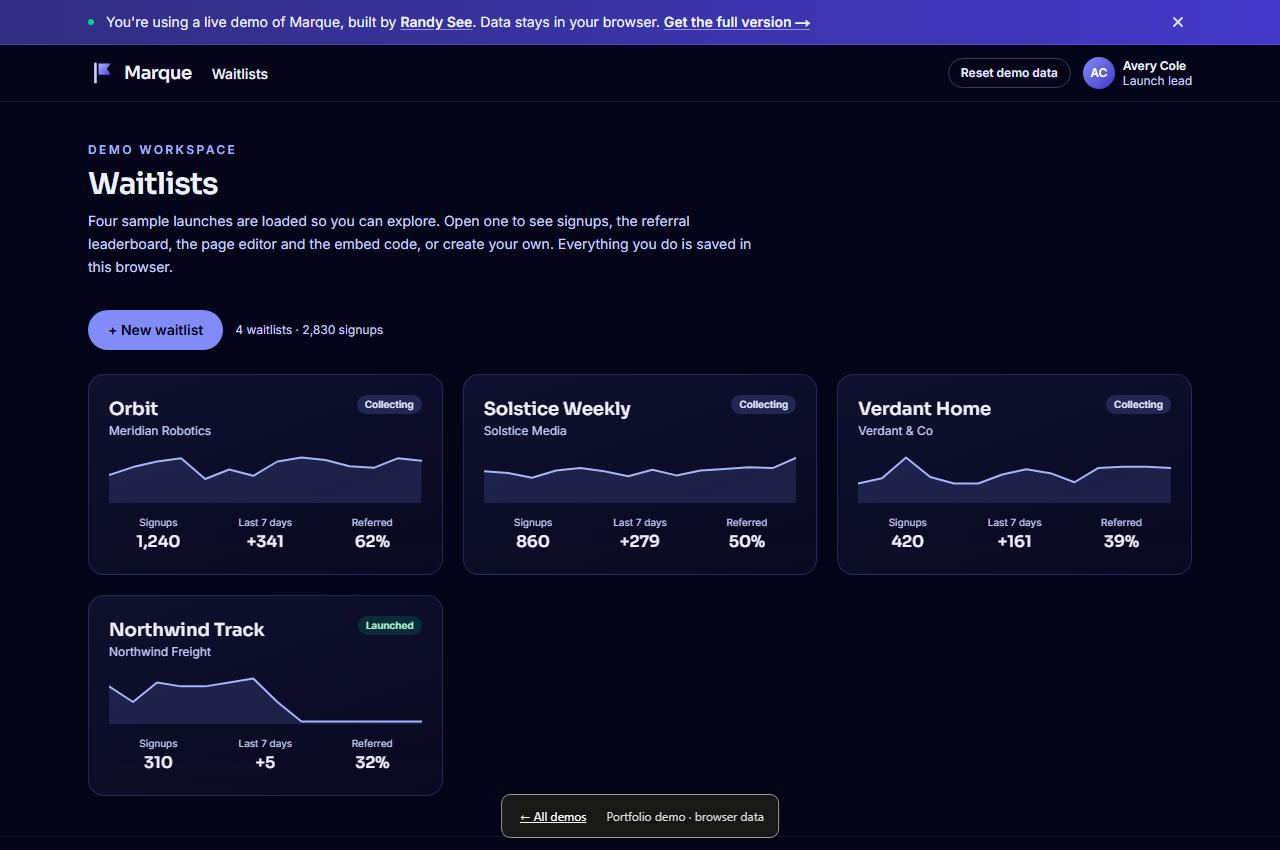Click Reset demo data button

click(x=1009, y=73)
